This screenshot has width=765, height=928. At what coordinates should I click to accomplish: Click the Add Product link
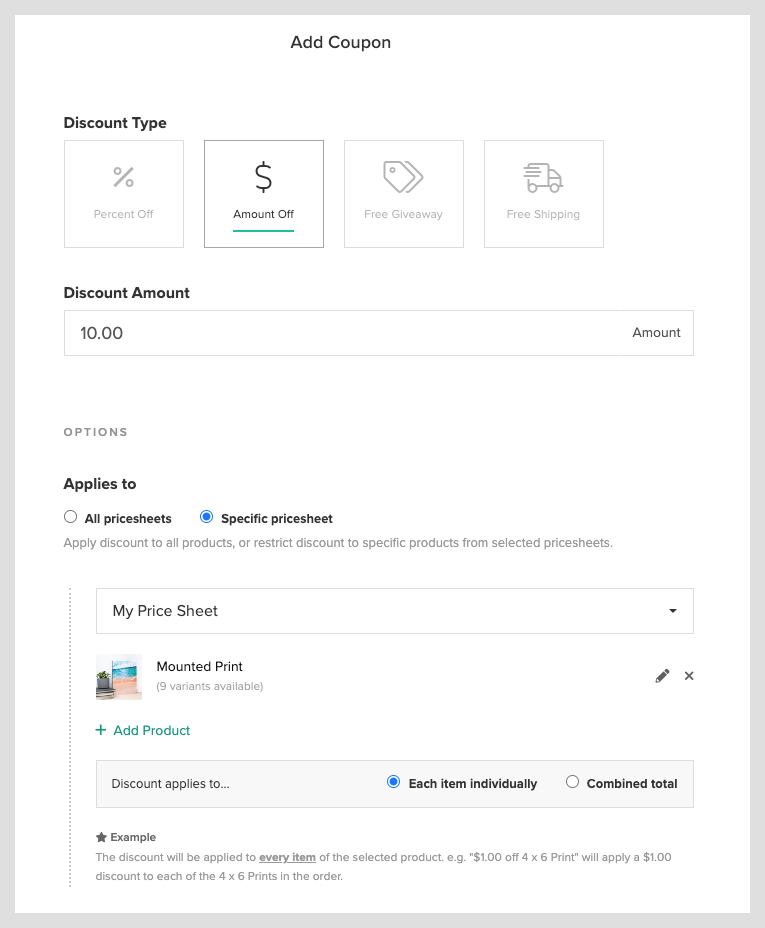152,731
